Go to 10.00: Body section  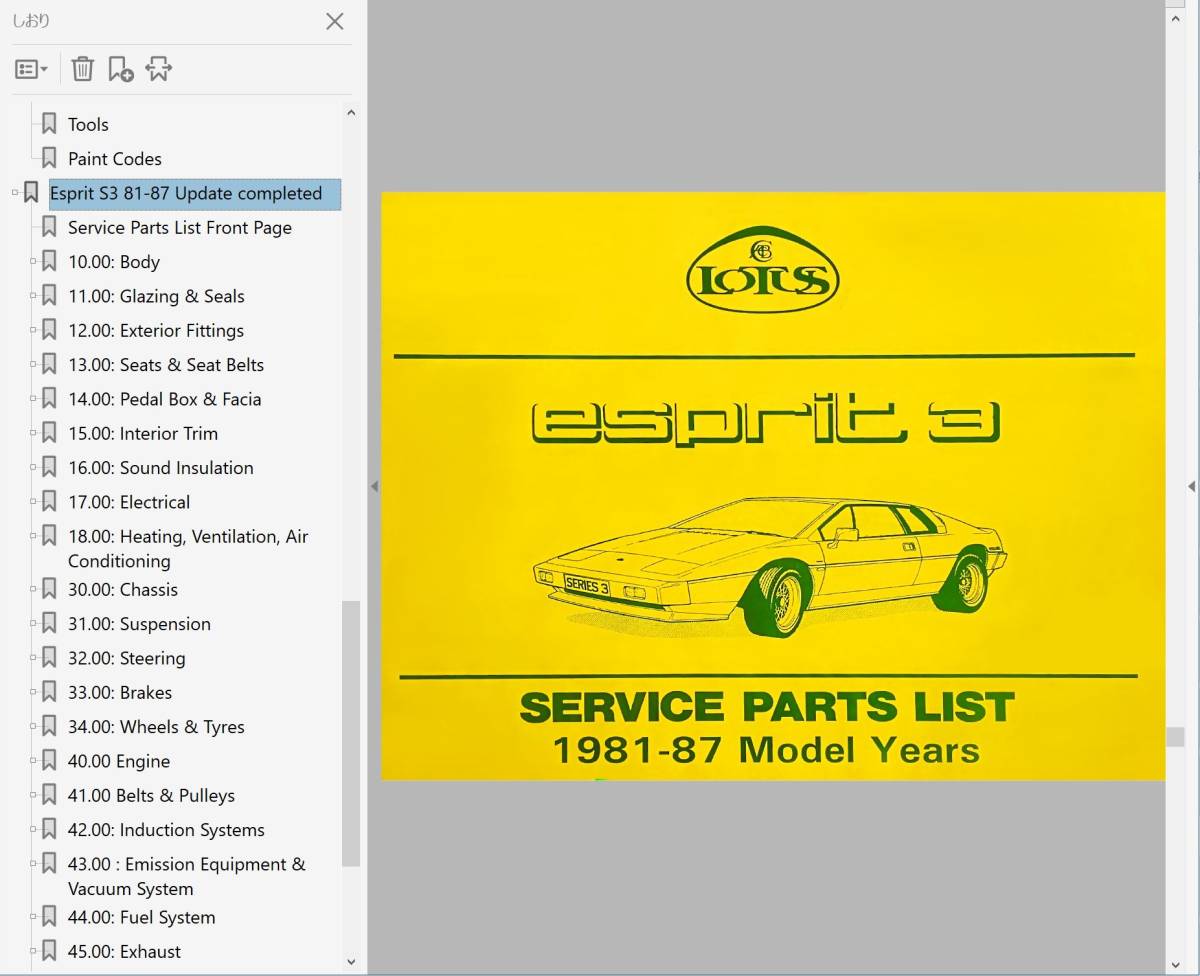click(114, 262)
